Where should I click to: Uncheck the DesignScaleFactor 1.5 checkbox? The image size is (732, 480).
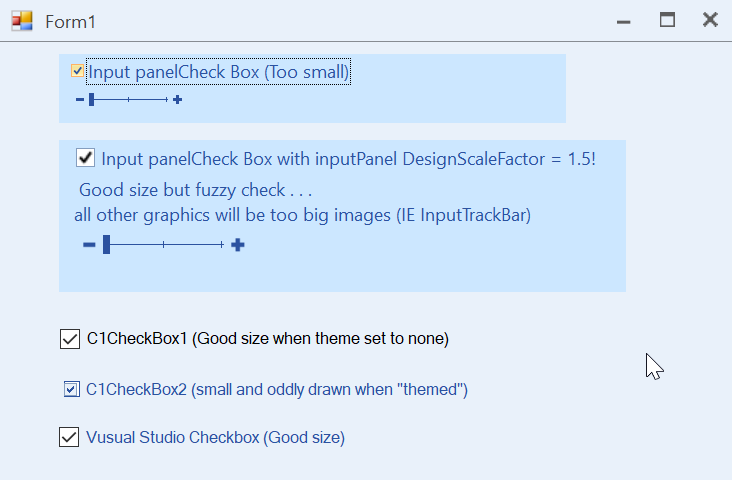point(85,158)
